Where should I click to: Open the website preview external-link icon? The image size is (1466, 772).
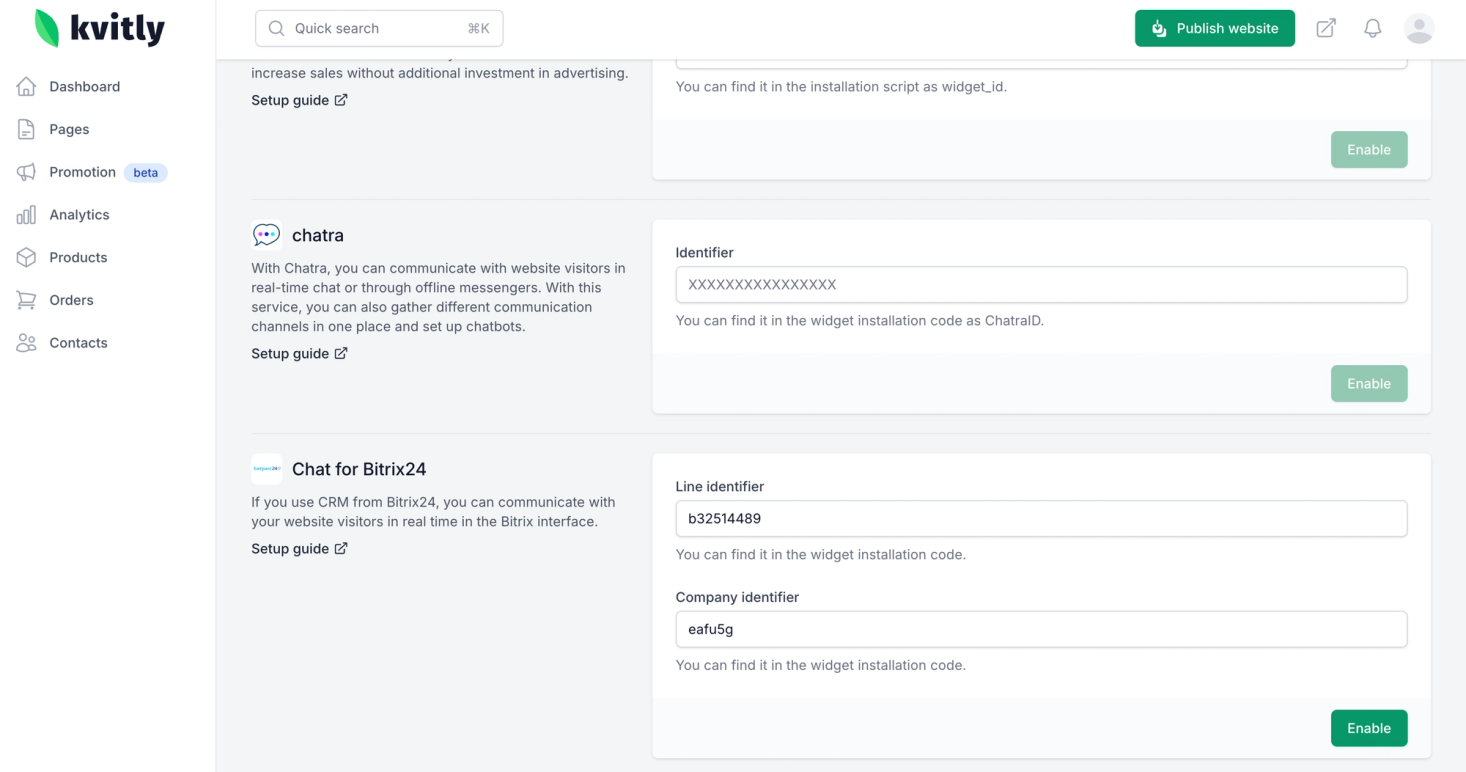click(x=1326, y=28)
